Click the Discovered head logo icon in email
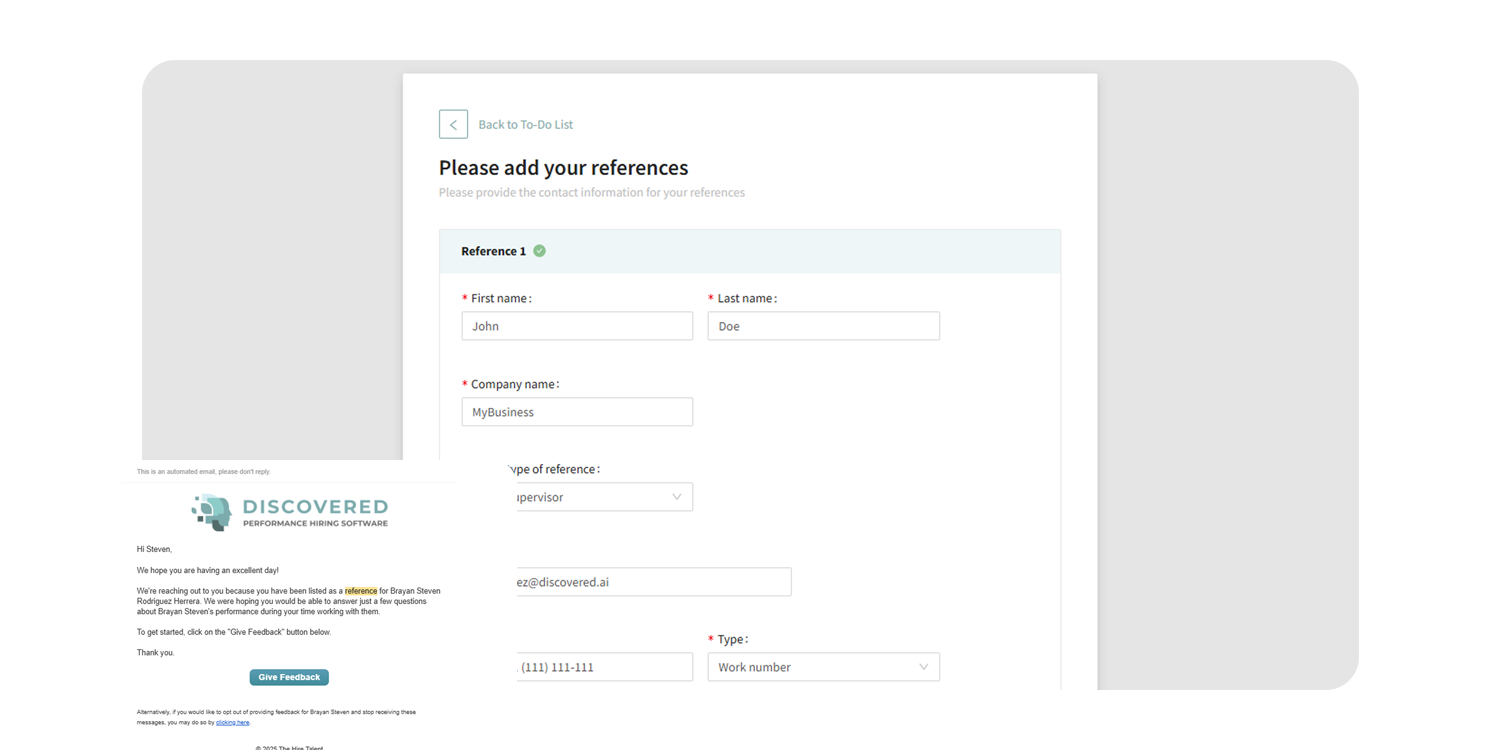The height and width of the screenshot is (750, 1500). [x=212, y=512]
